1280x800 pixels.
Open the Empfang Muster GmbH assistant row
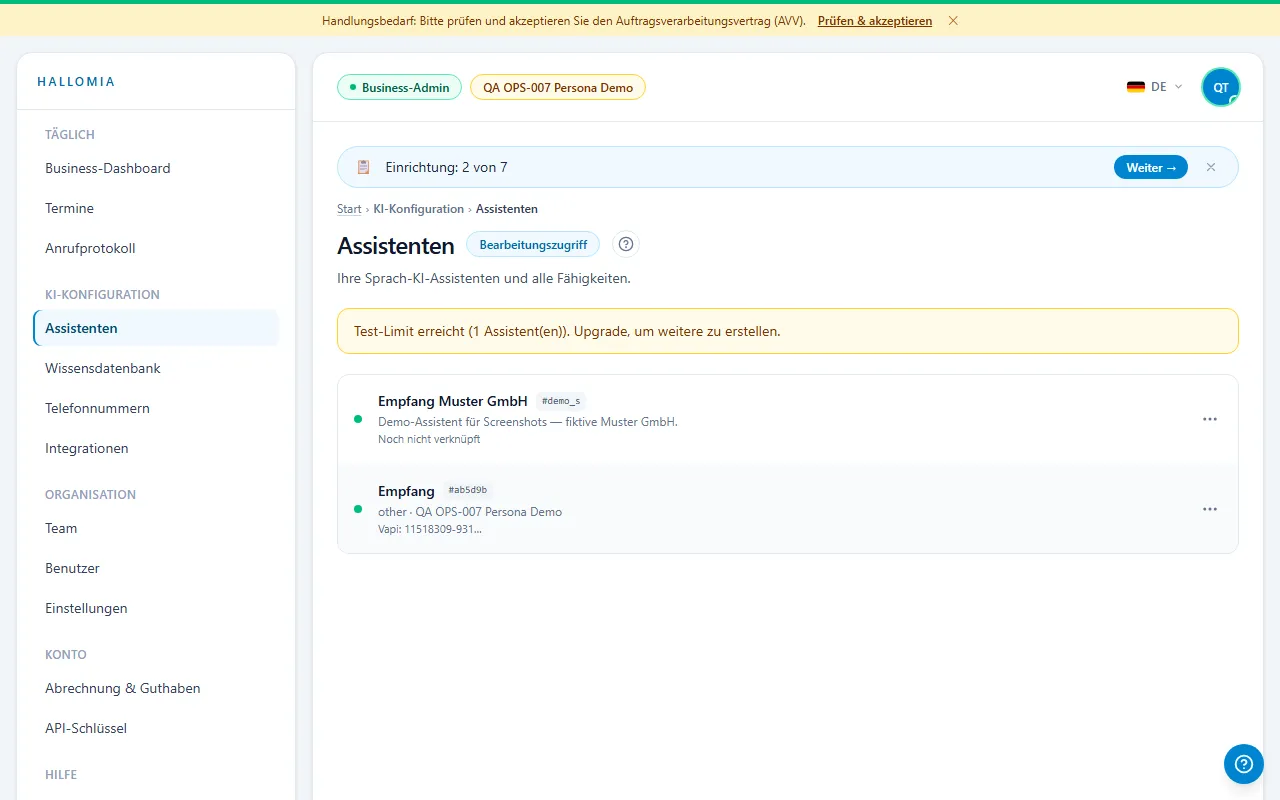pyautogui.click(x=788, y=420)
